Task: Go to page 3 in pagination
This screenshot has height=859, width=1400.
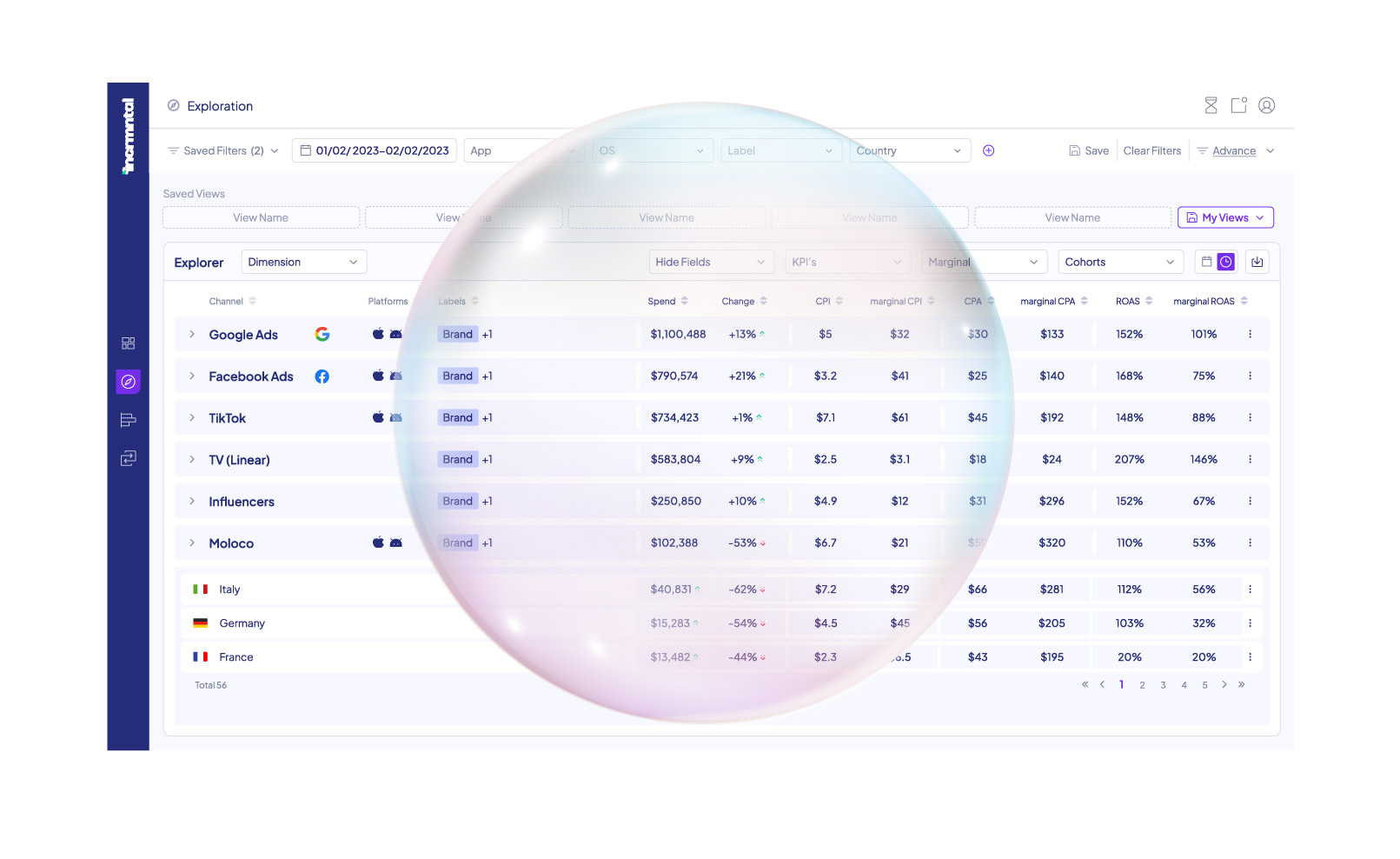Action: (x=1163, y=685)
